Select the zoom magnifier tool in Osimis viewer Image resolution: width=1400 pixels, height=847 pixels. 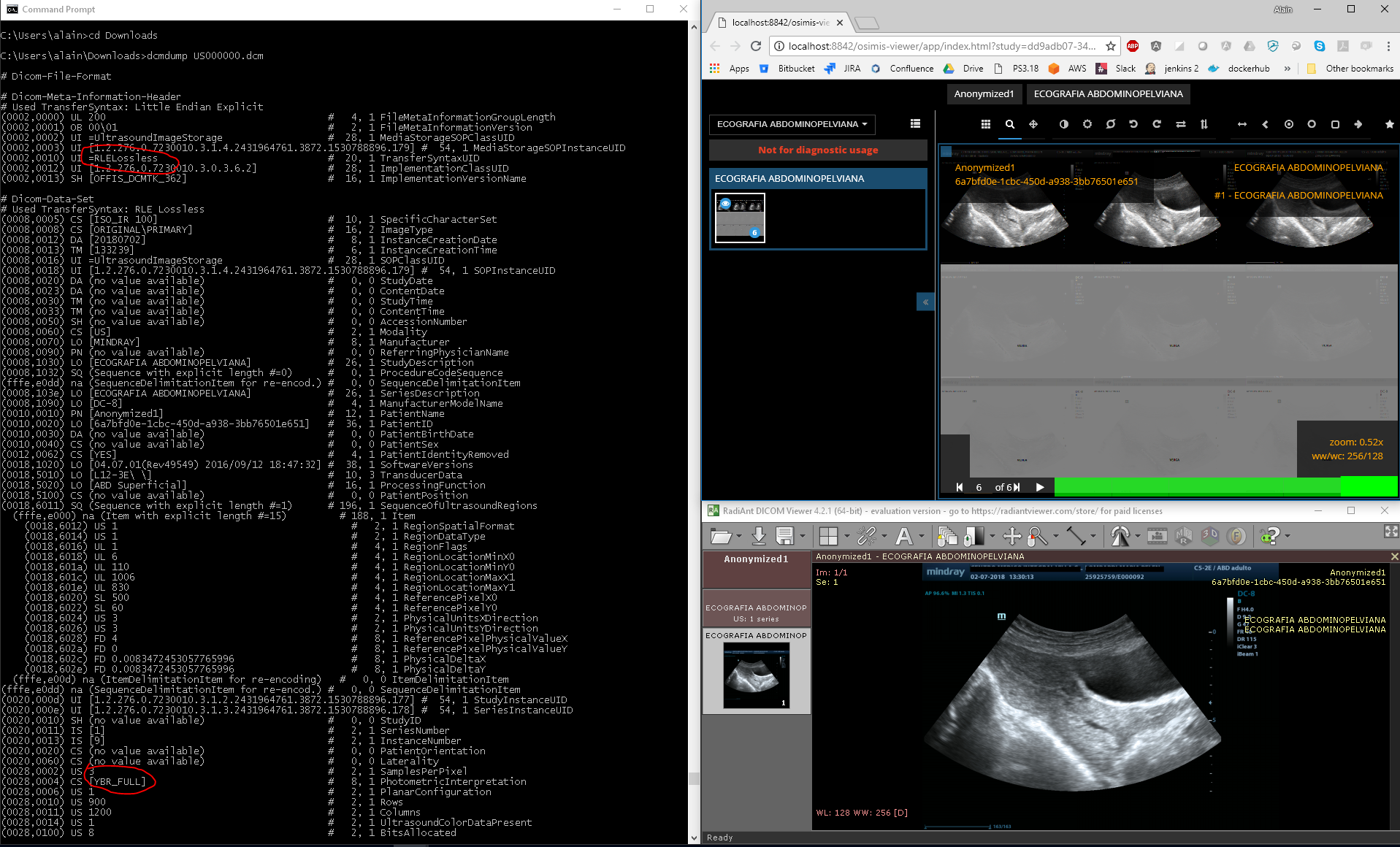[1009, 124]
